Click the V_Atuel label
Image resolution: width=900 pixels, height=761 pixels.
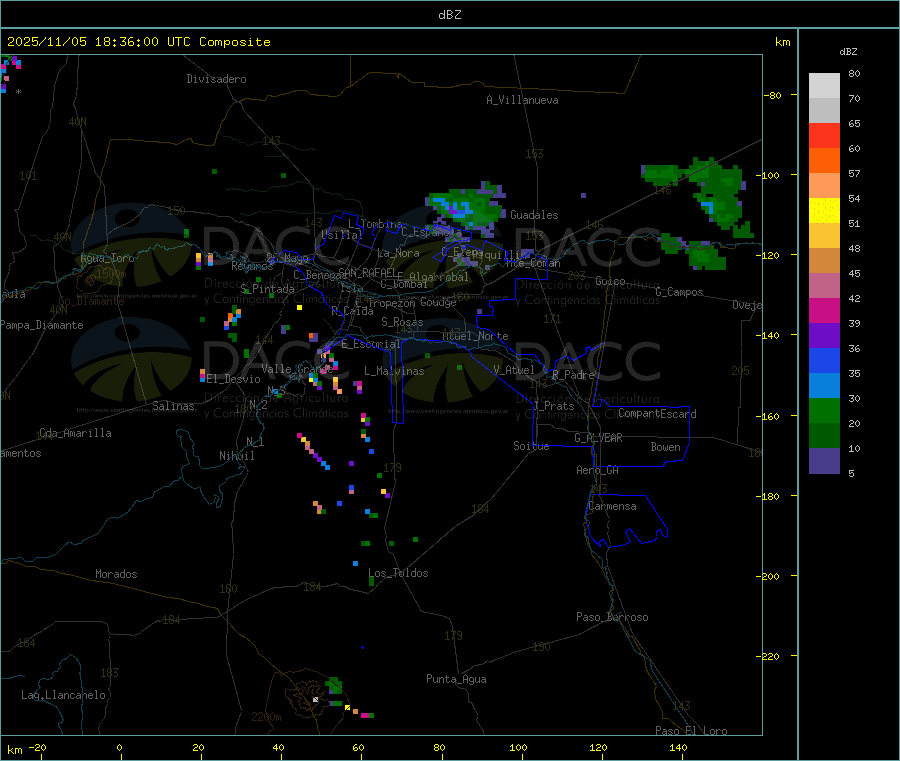pyautogui.click(x=514, y=370)
